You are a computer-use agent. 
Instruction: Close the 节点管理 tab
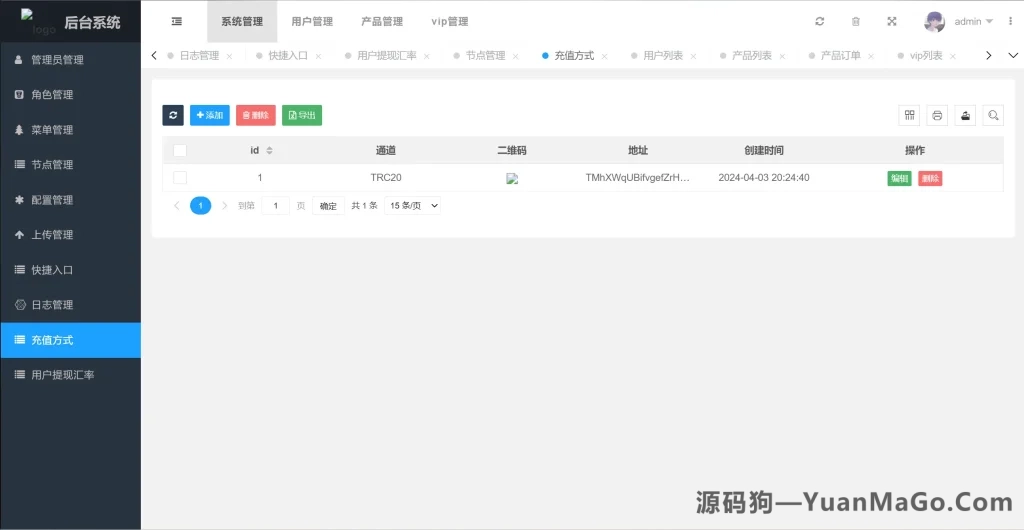(x=515, y=56)
